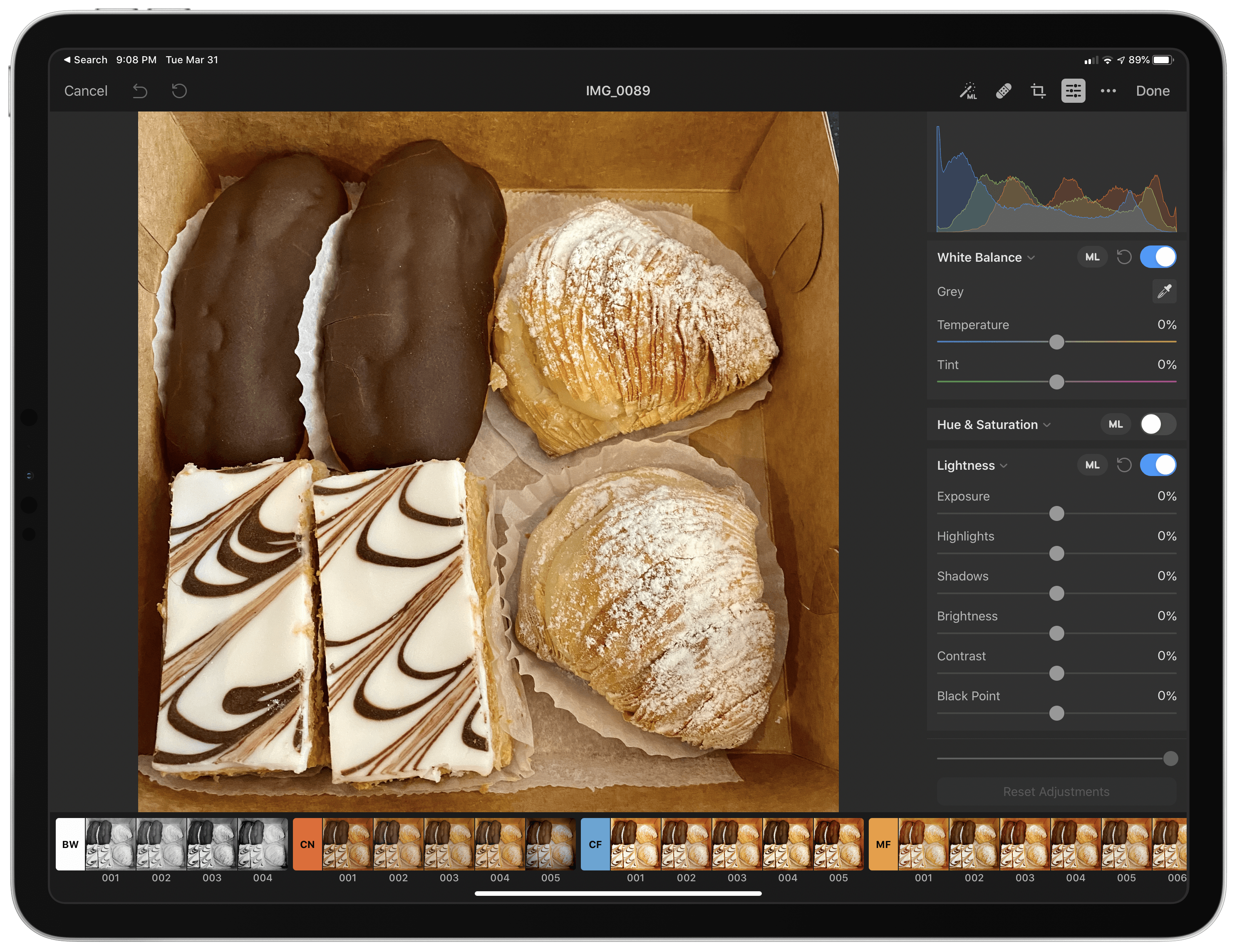Apply MF 005 preset thumbnail
Screen dimensions: 1237x952
(x=1126, y=844)
